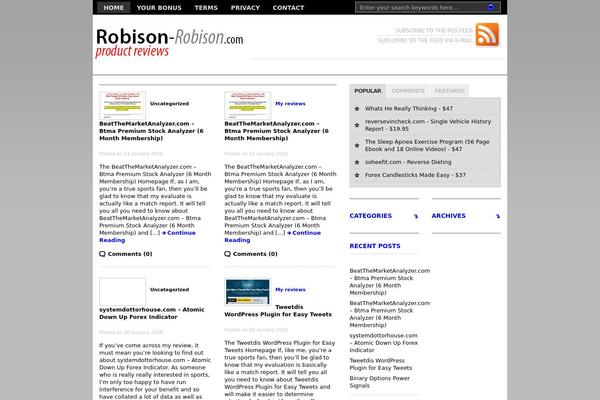
Task: Open the Contact menu item
Action: 289,7
